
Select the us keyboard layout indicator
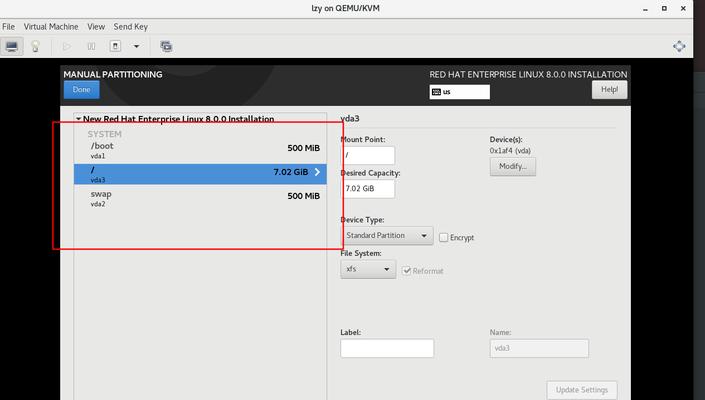click(460, 92)
